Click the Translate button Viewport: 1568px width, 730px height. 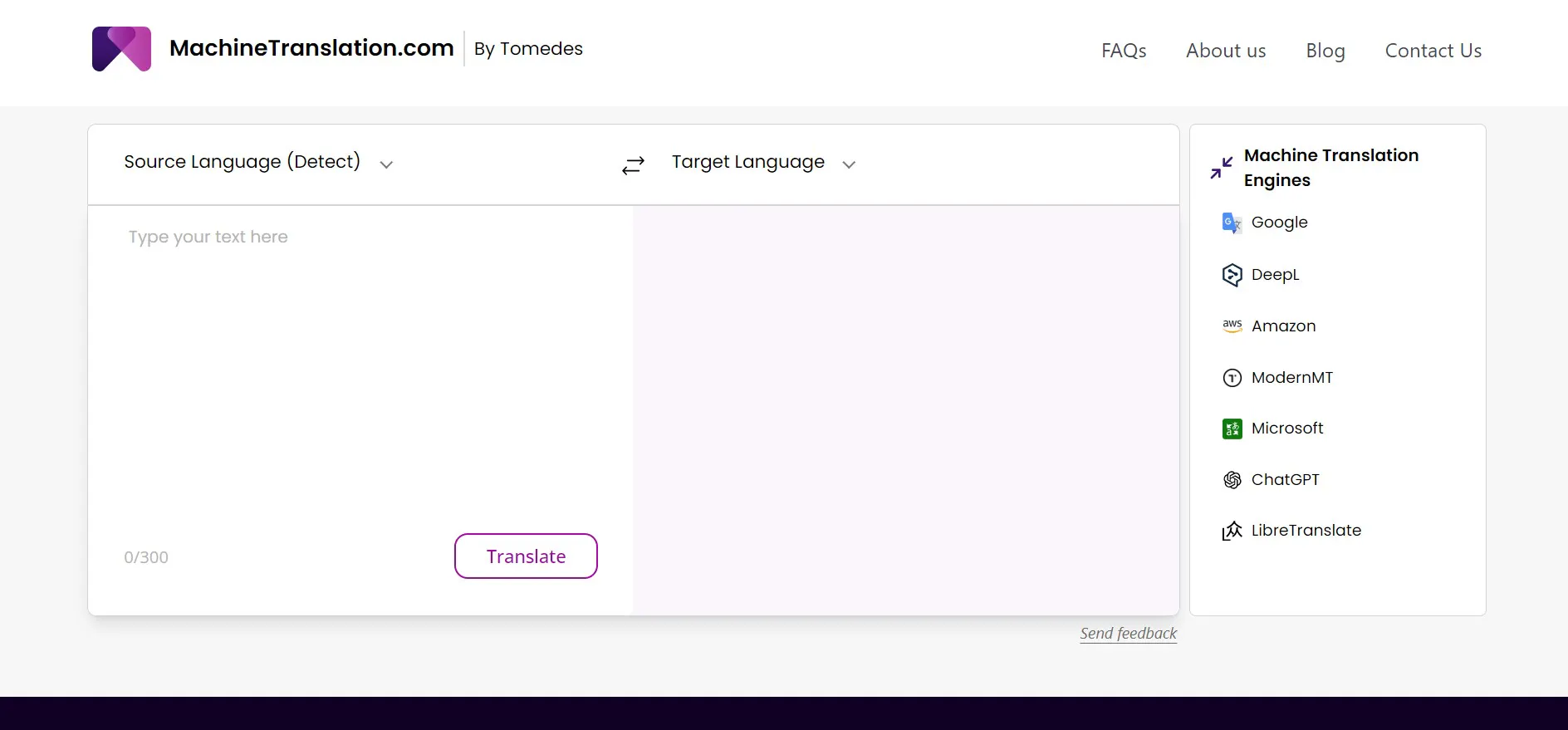point(526,556)
